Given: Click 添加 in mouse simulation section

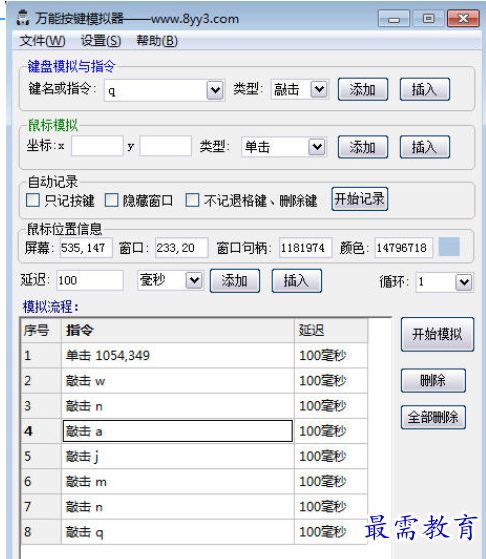Looking at the screenshot, I should 363,147.
